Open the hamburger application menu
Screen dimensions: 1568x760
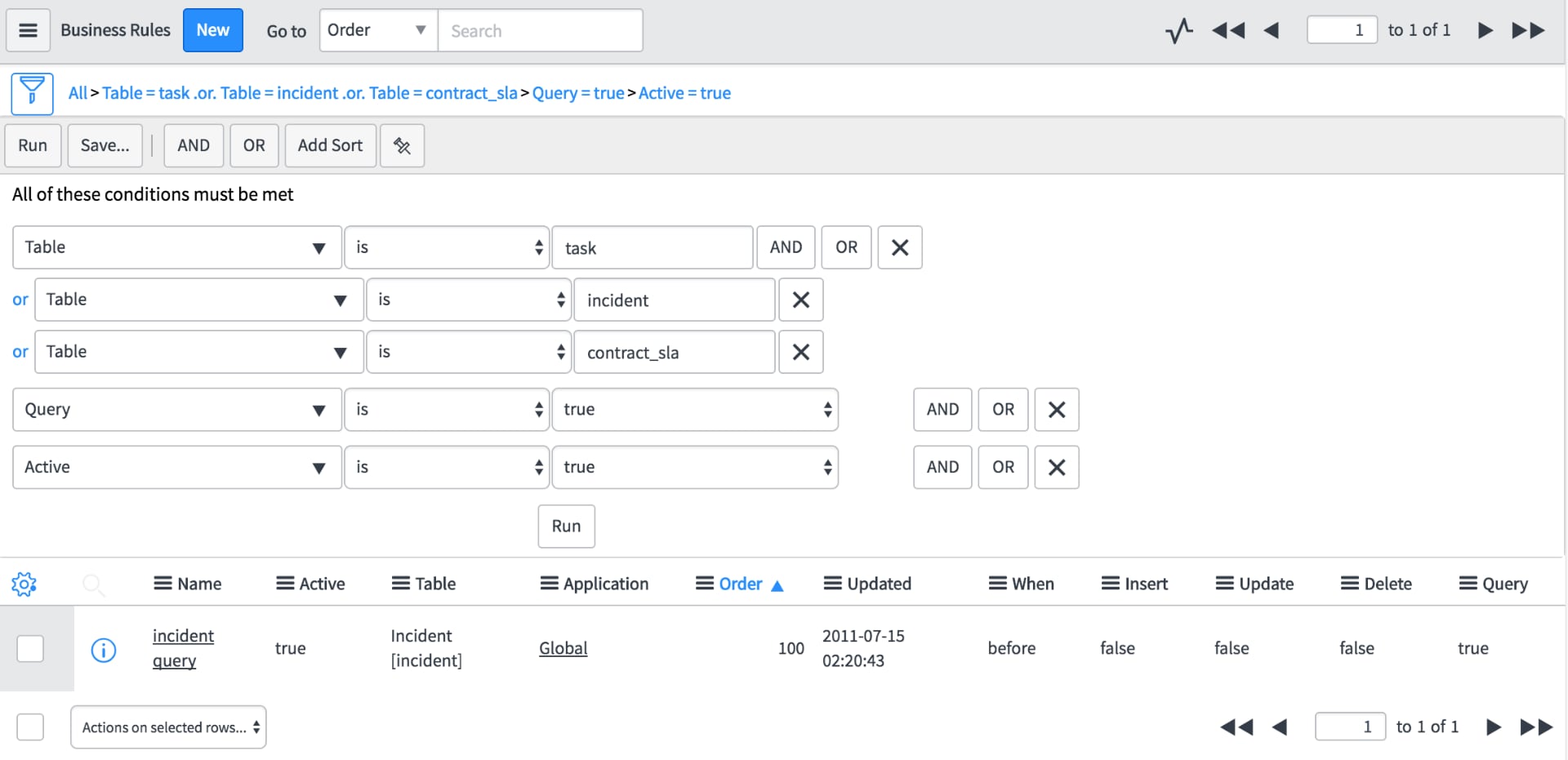(28, 29)
